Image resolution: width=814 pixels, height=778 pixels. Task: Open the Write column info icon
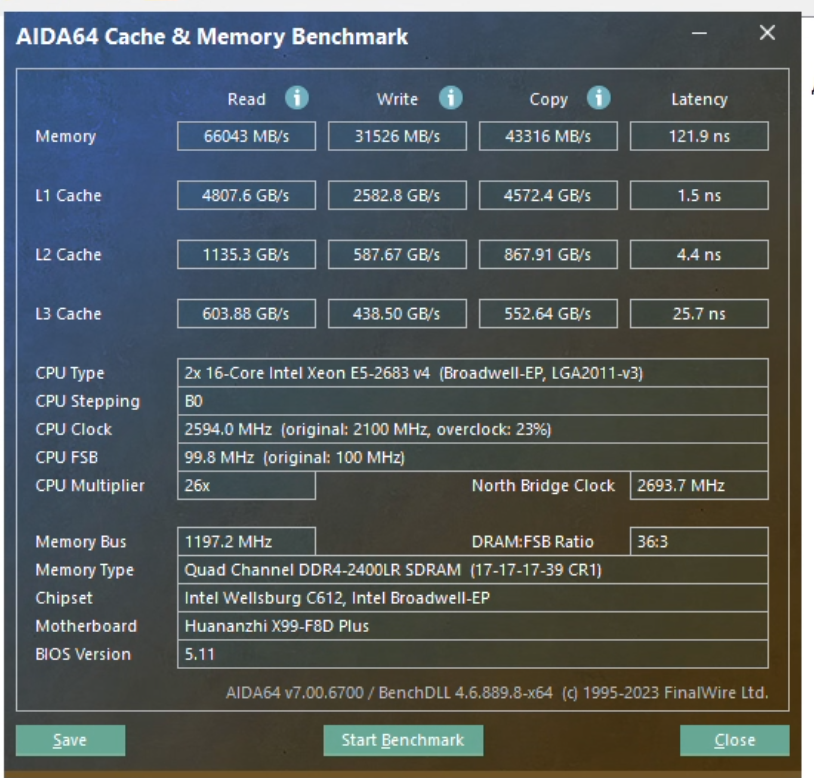click(451, 98)
